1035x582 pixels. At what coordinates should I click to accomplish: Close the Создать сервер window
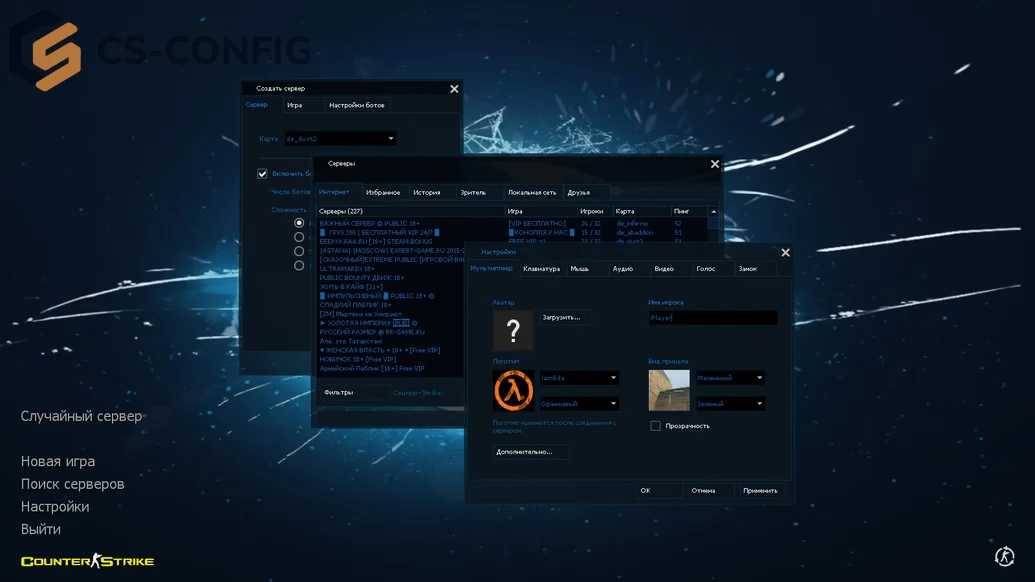(454, 89)
